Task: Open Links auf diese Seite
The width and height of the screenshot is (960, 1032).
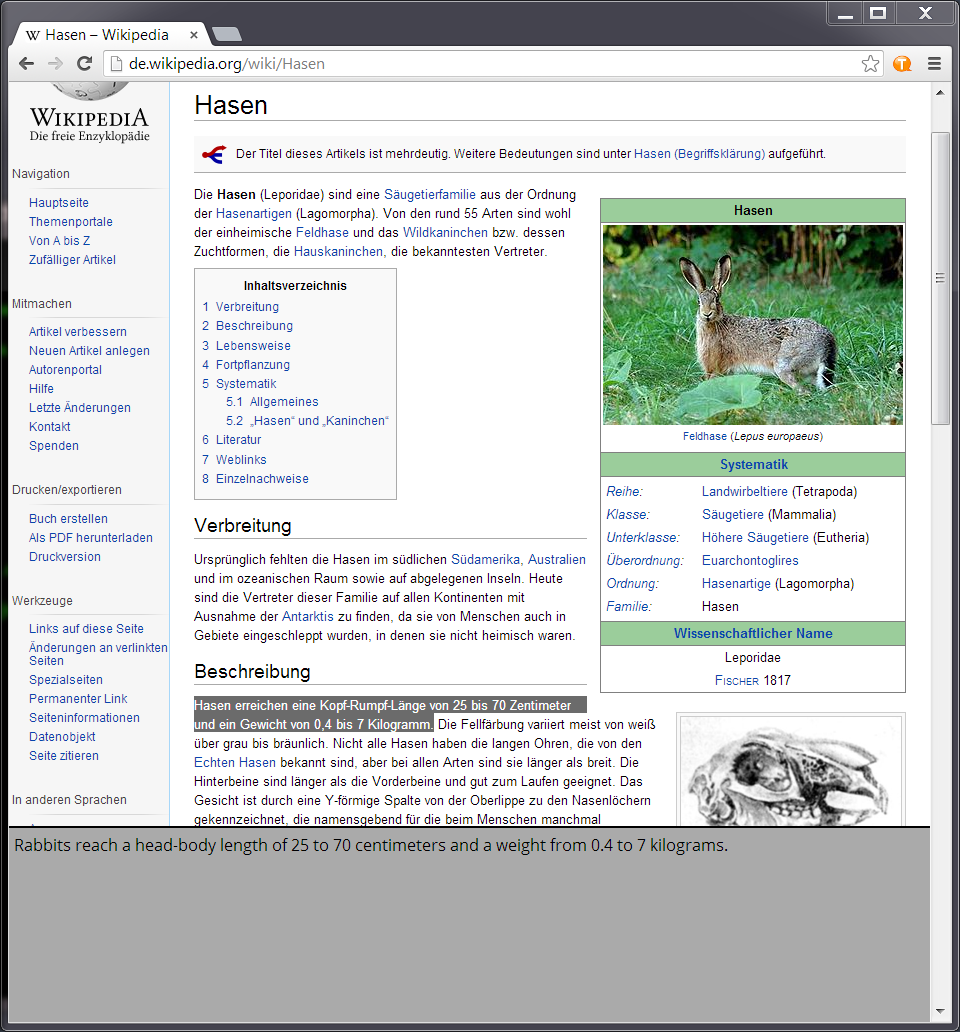Action: tap(86, 629)
